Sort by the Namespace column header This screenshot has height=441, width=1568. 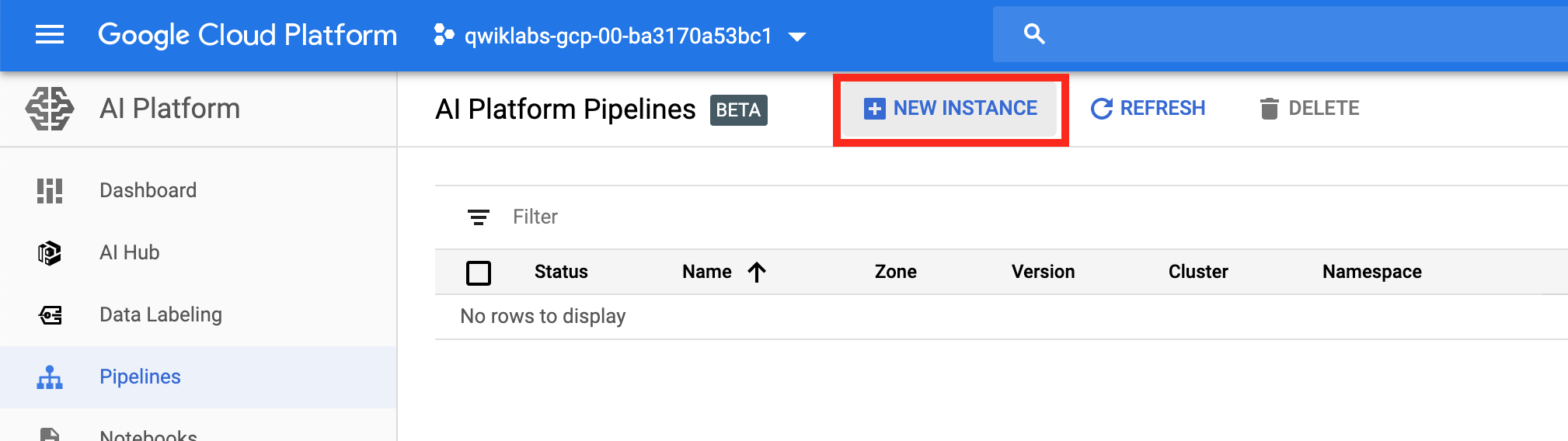point(1372,272)
